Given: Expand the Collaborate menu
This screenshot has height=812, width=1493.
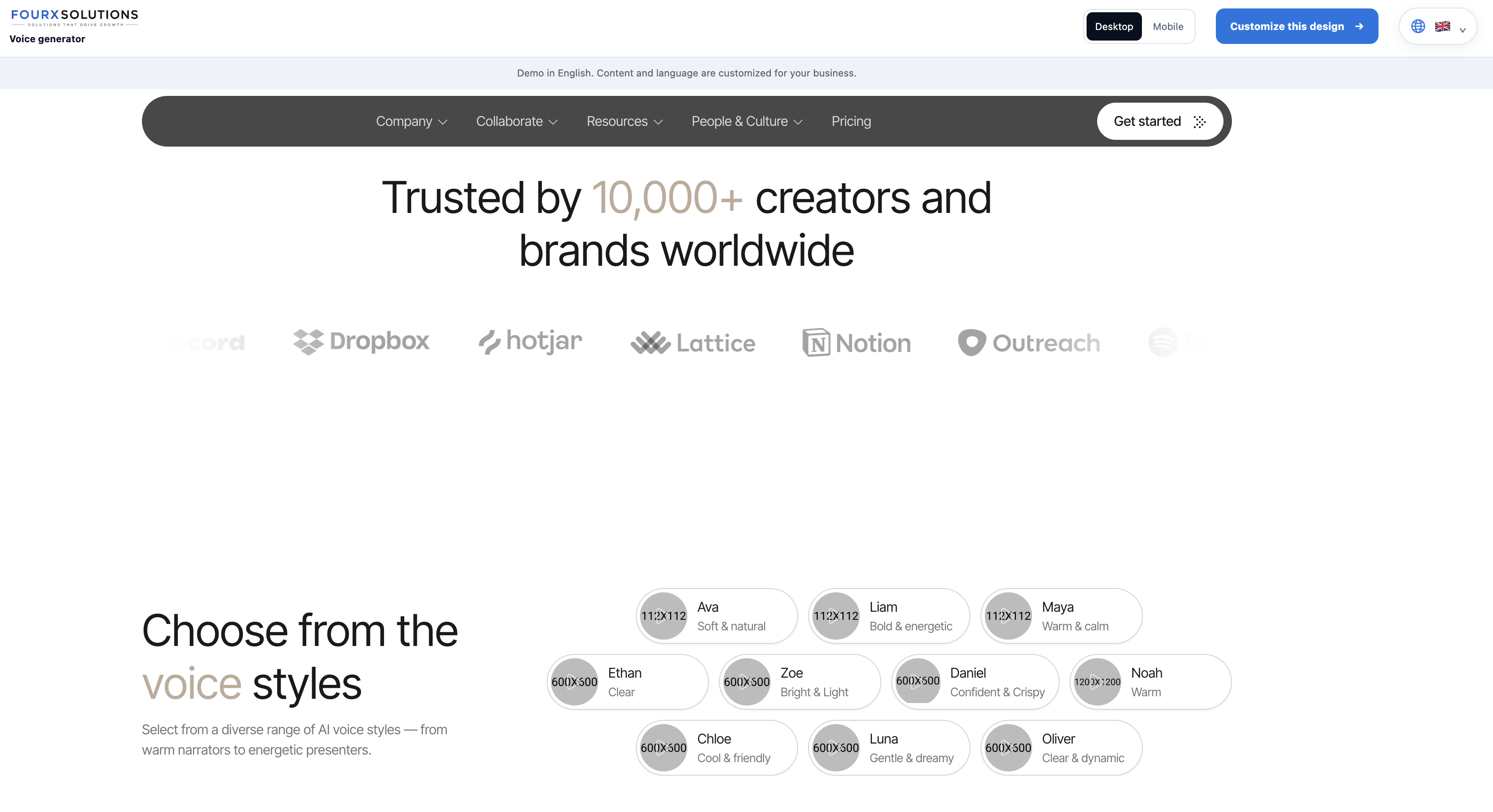Looking at the screenshot, I should (516, 121).
